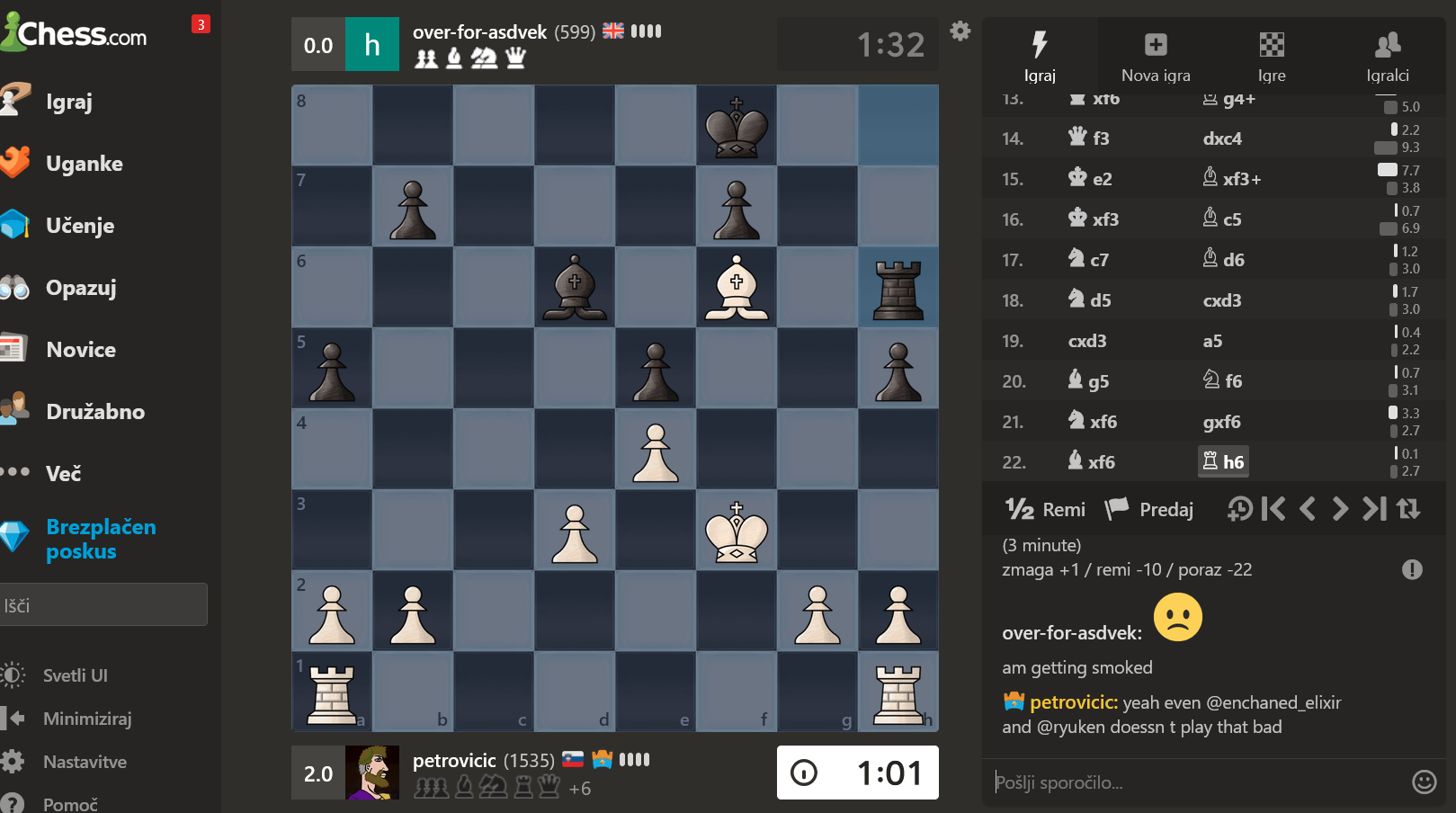Select move 14 dxc4 in move list
This screenshot has height=813, width=1456.
[x=1222, y=138]
